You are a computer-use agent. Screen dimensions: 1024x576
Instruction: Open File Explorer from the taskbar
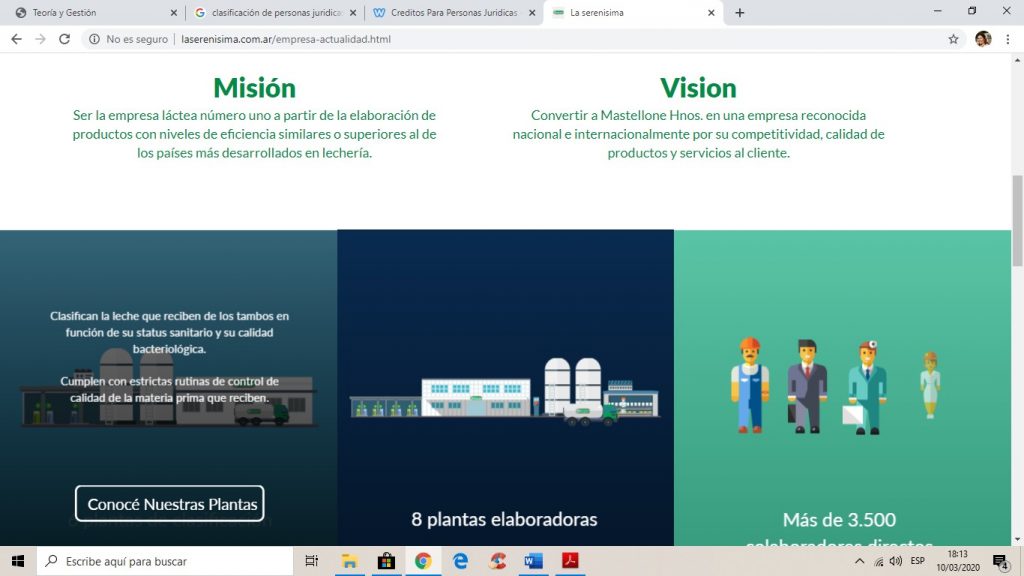click(349, 561)
